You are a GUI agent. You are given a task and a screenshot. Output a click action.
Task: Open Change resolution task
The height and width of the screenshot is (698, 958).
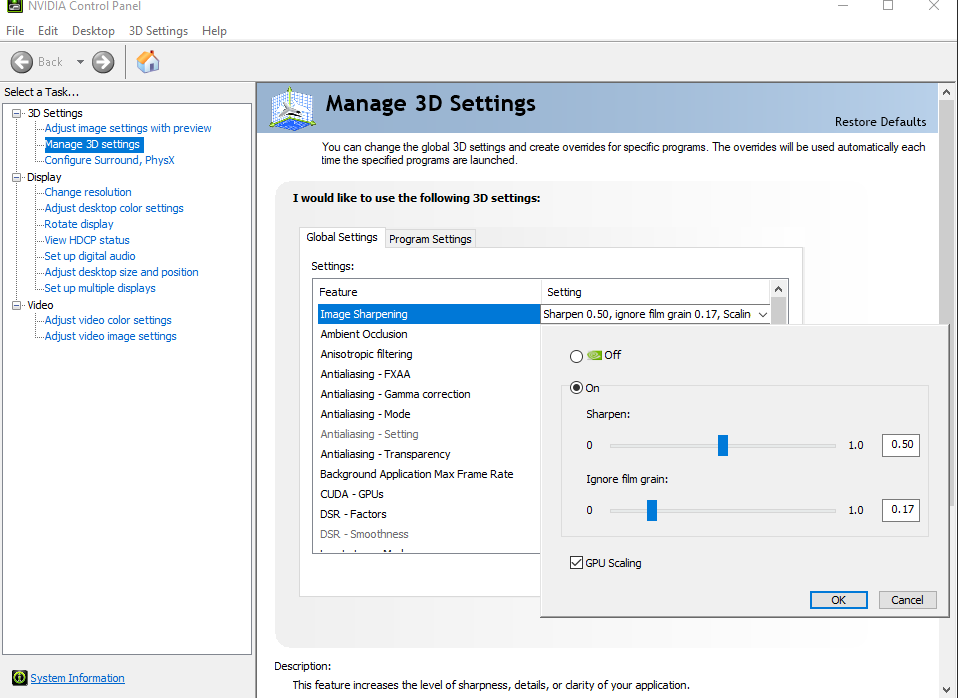(x=88, y=192)
